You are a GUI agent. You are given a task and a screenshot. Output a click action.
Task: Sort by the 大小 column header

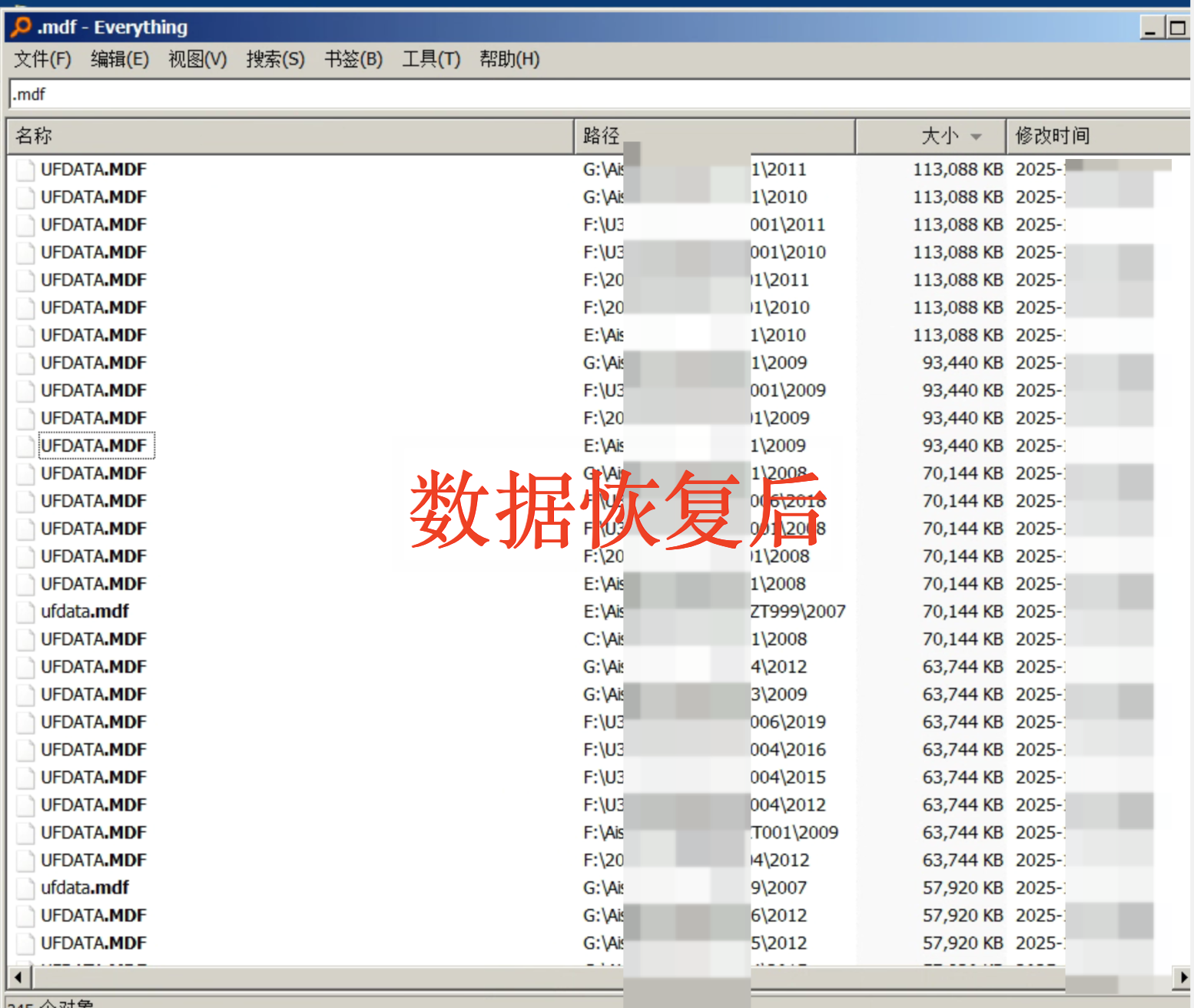939,137
